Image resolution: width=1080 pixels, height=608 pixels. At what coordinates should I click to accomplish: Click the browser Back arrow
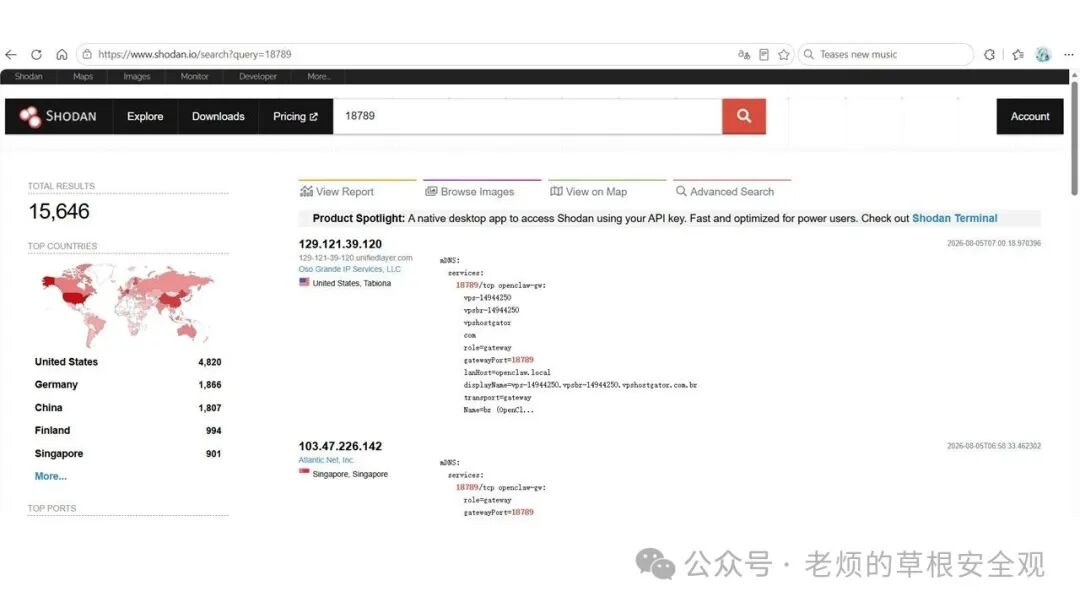point(11,54)
